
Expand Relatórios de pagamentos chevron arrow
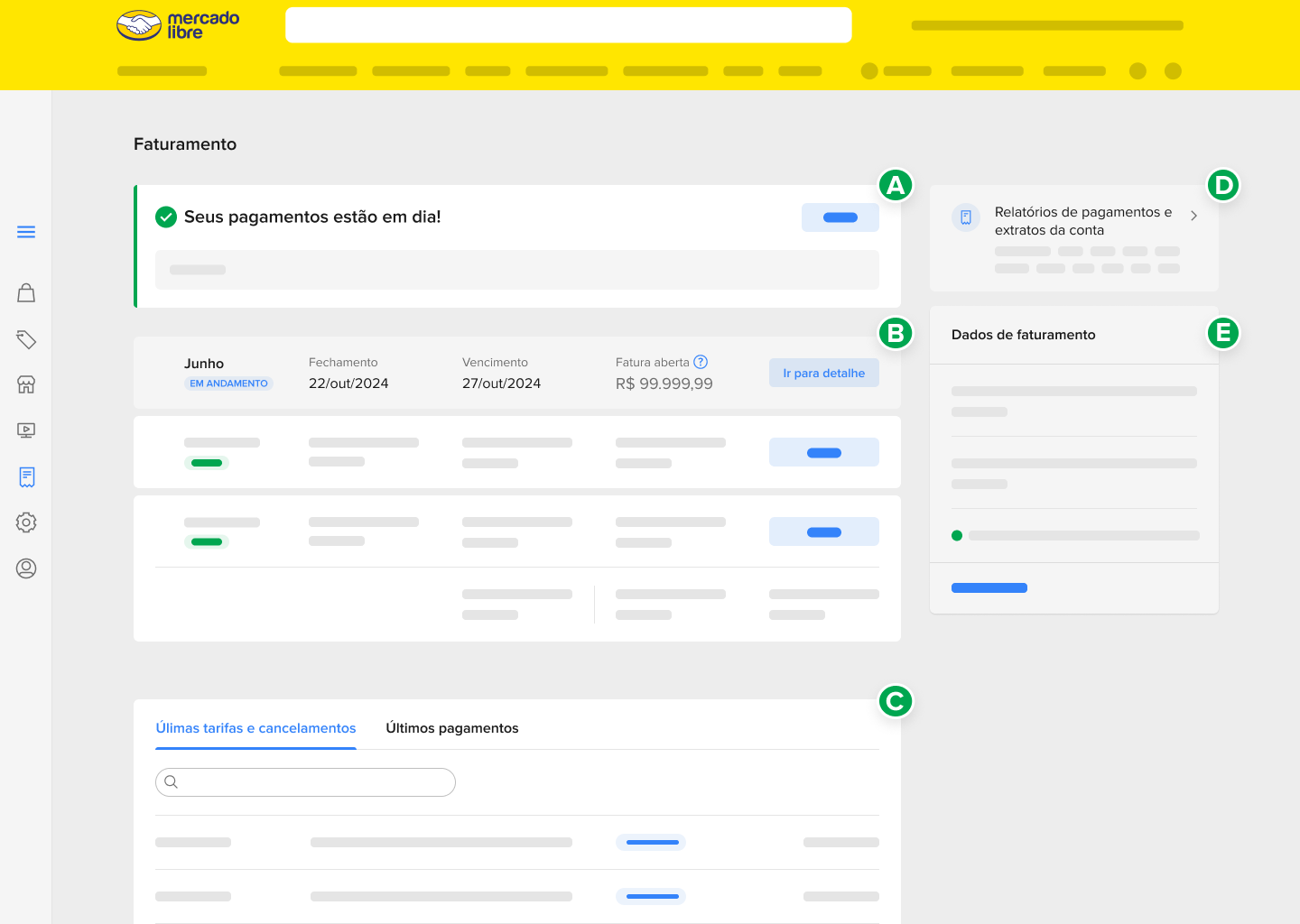[1193, 216]
